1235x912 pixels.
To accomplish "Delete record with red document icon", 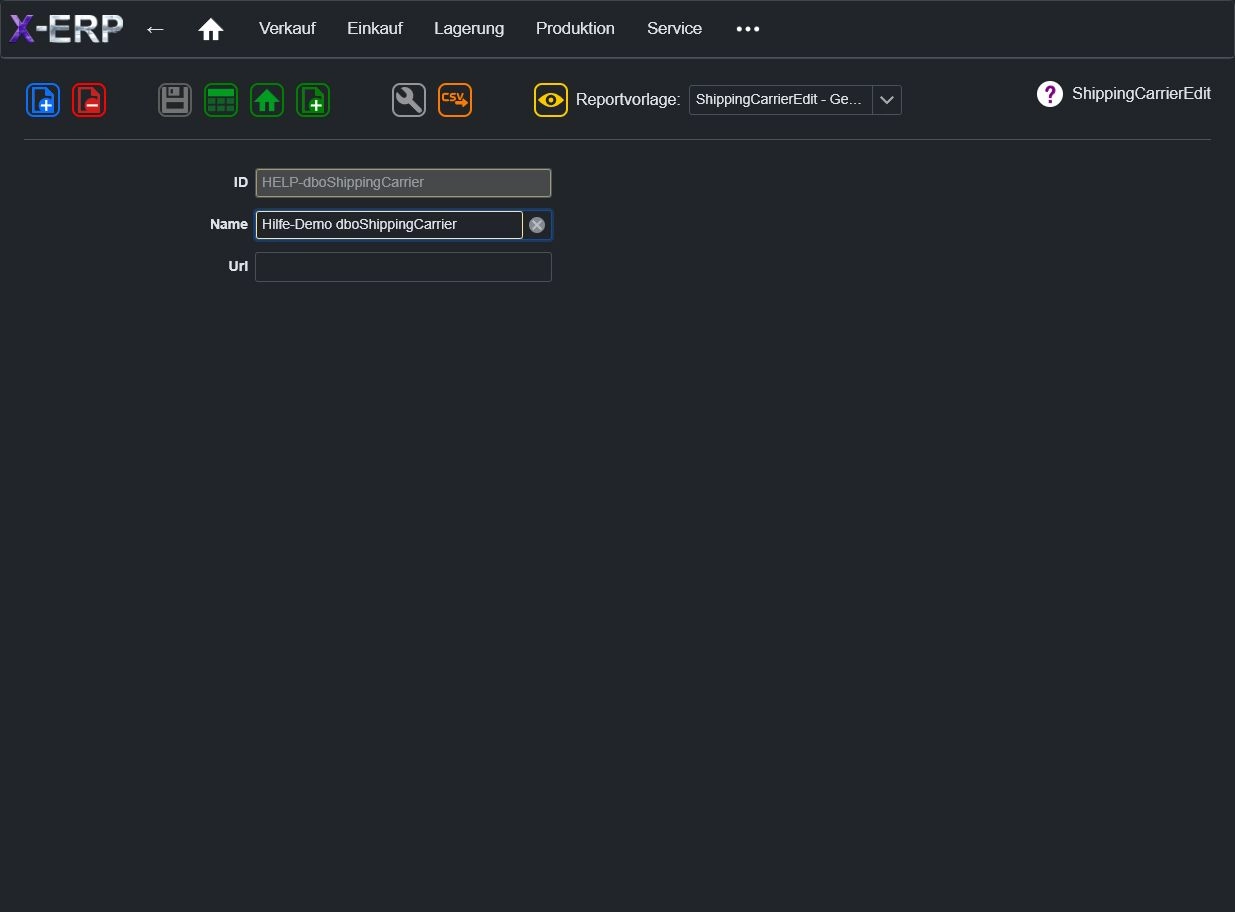I will pos(89,100).
